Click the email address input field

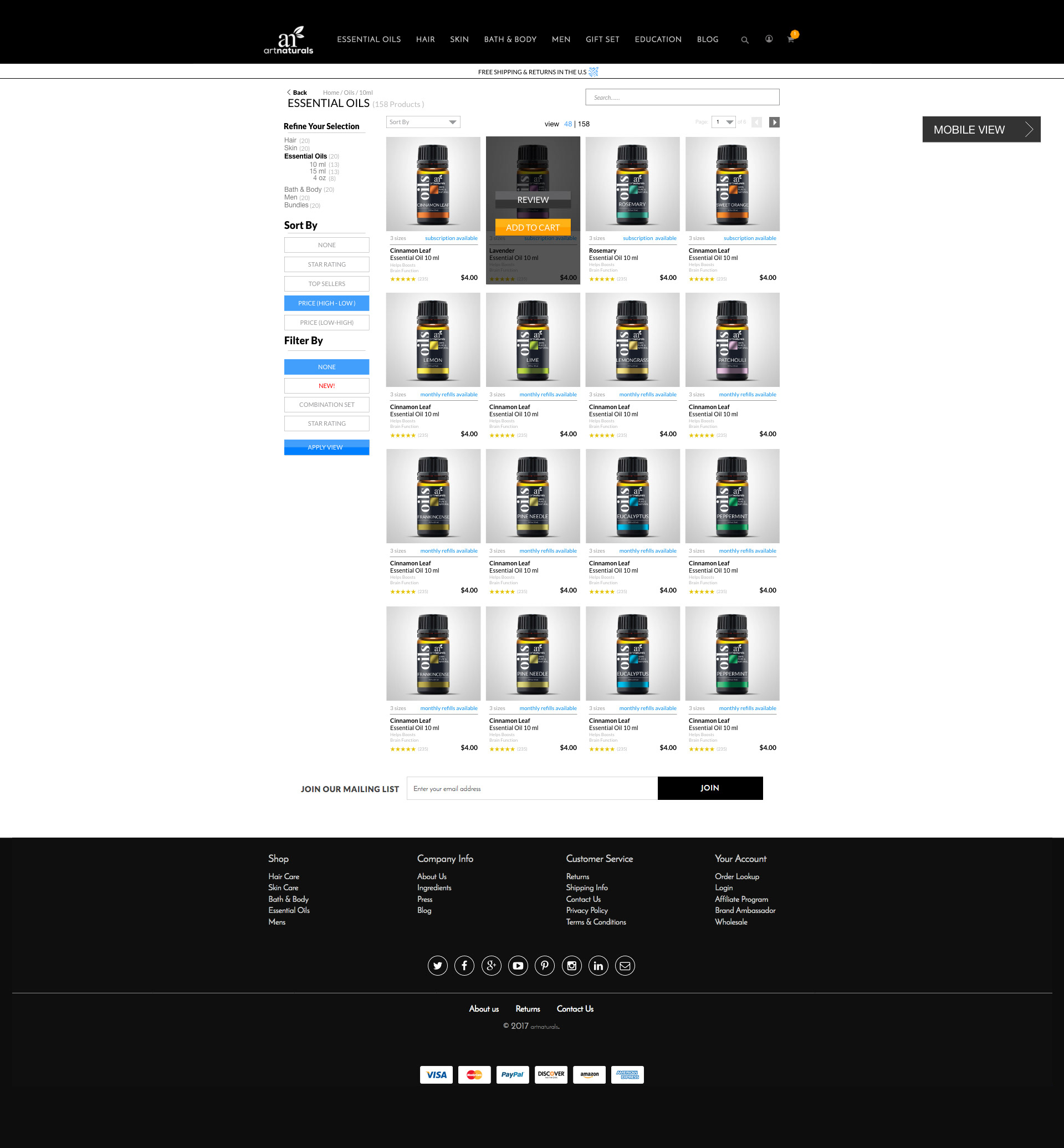tap(532, 788)
